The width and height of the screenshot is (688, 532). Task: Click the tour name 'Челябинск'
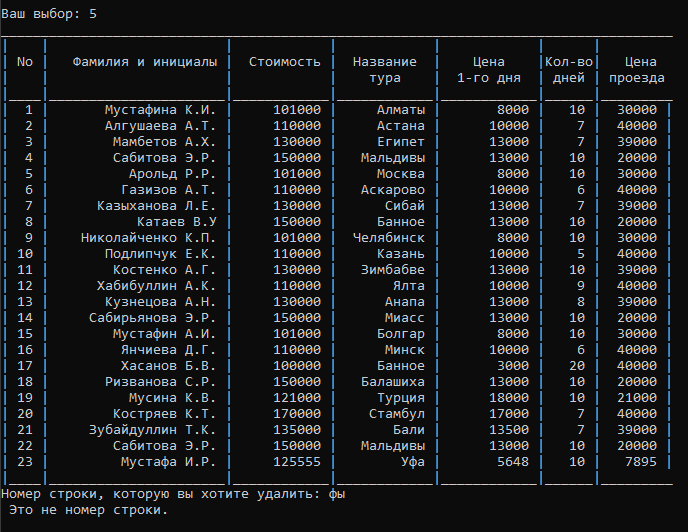click(389, 238)
